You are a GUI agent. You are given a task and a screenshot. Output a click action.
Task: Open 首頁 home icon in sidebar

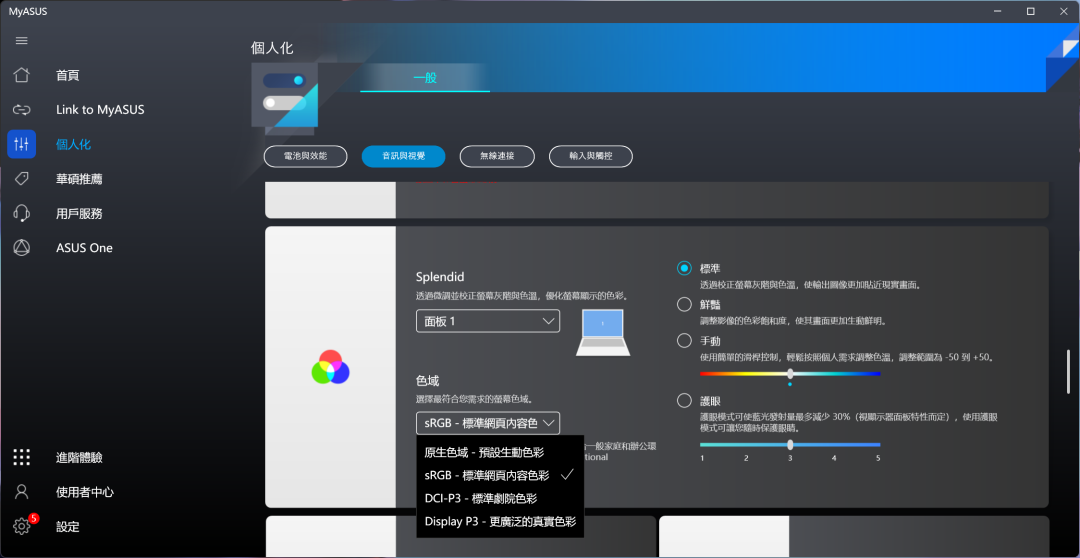click(21, 76)
